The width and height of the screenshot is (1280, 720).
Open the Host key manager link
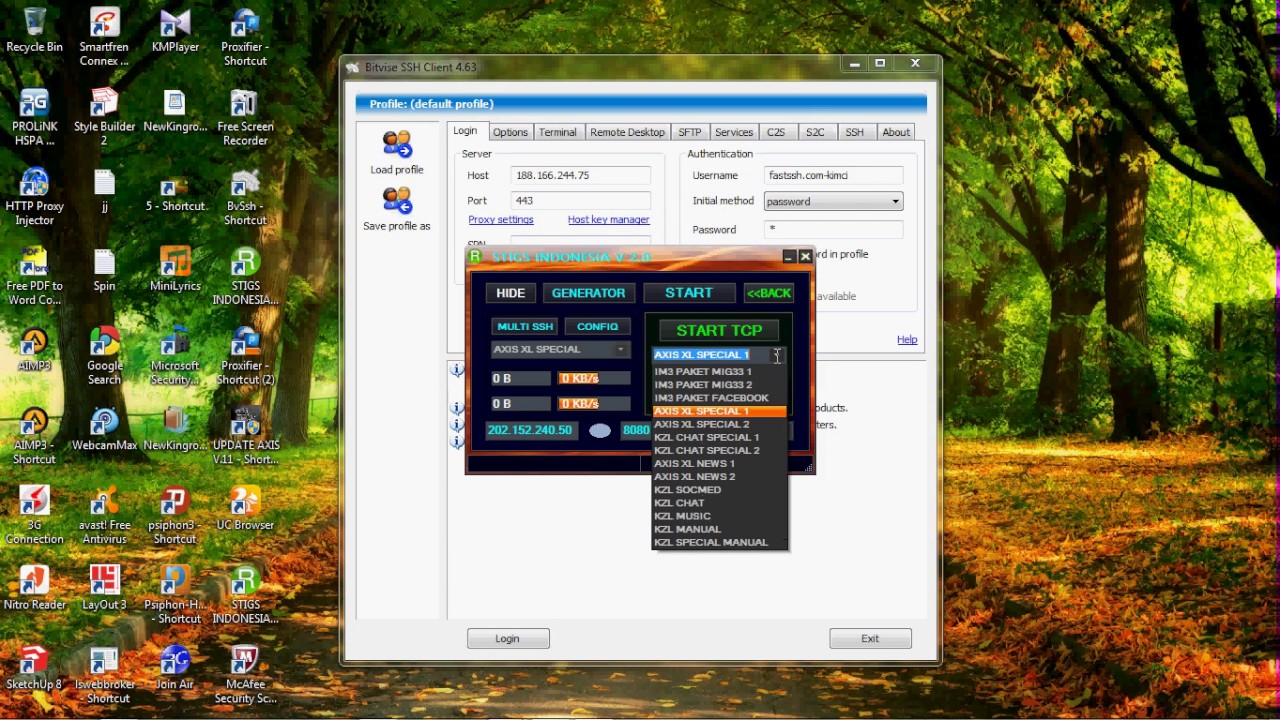608,220
